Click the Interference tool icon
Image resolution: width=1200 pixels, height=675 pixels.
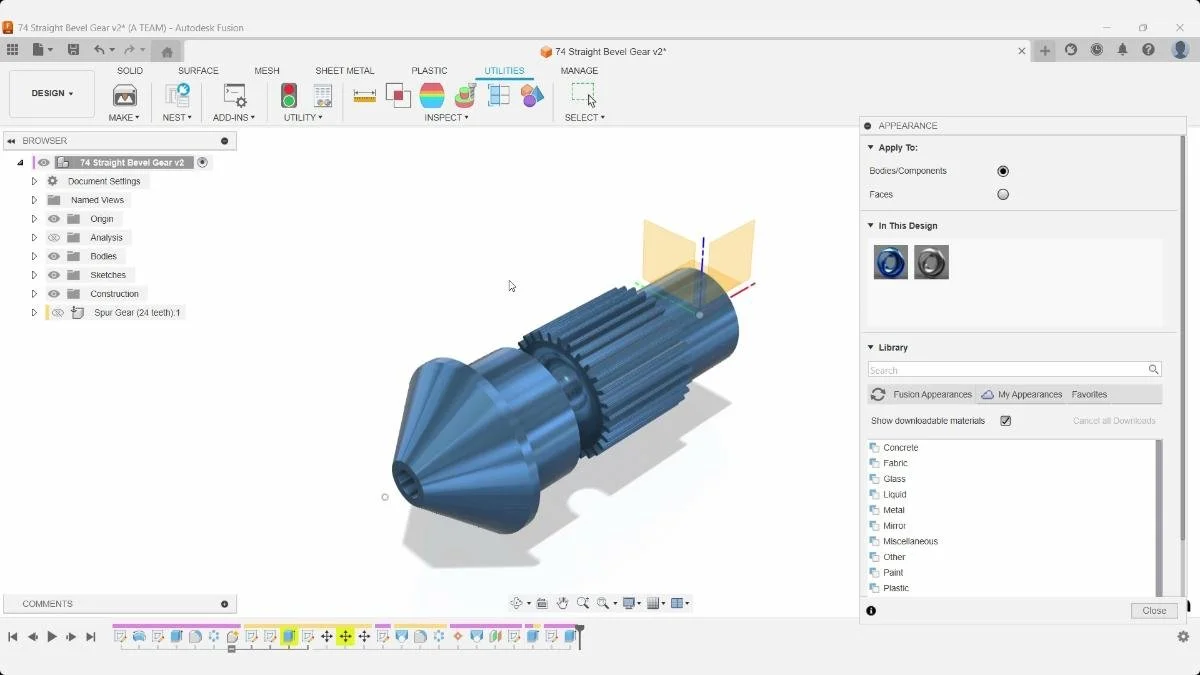398,95
